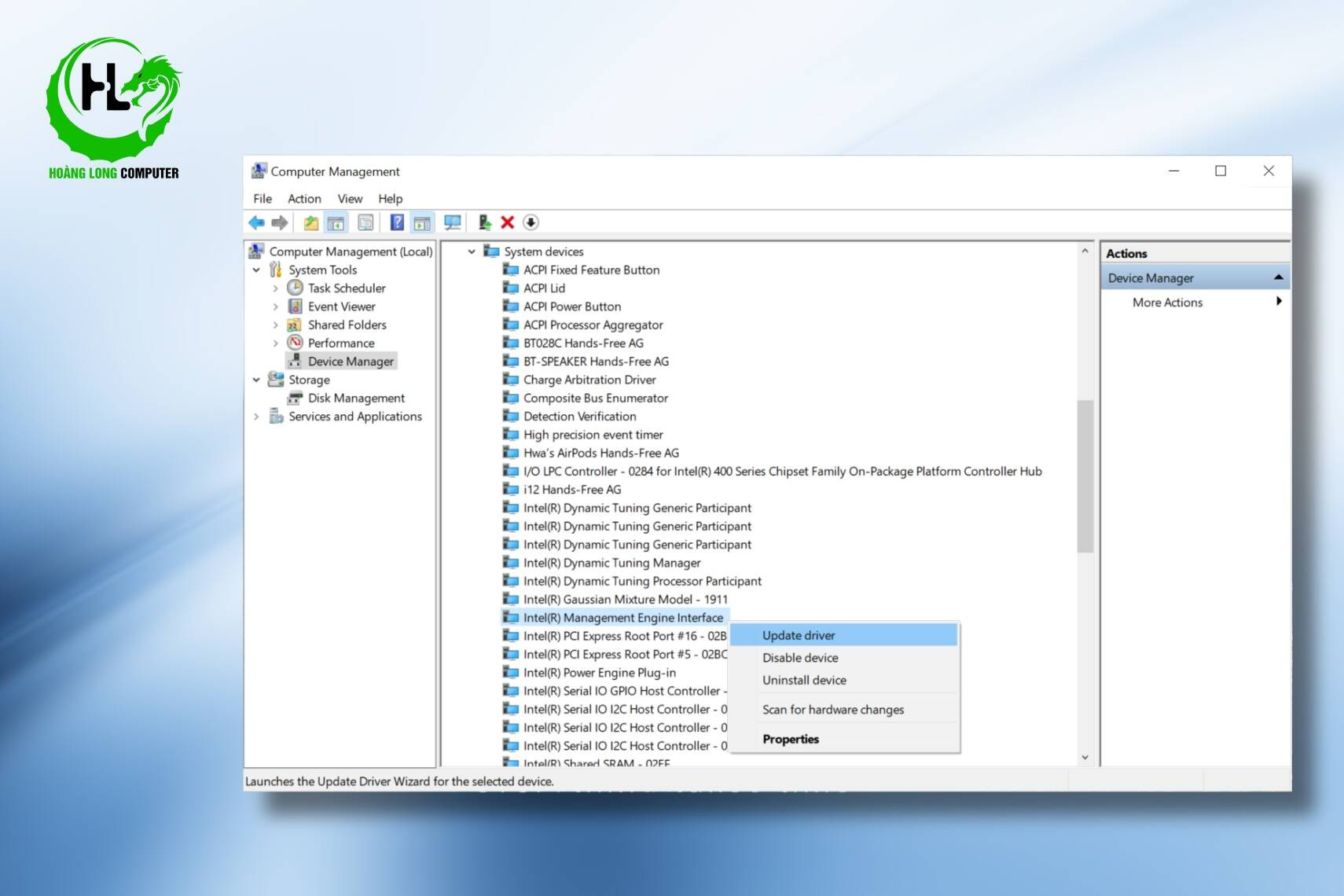The width and height of the screenshot is (1344, 896).
Task: Select Hwa's AirPods Hands-Free AG device
Action: 601,453
